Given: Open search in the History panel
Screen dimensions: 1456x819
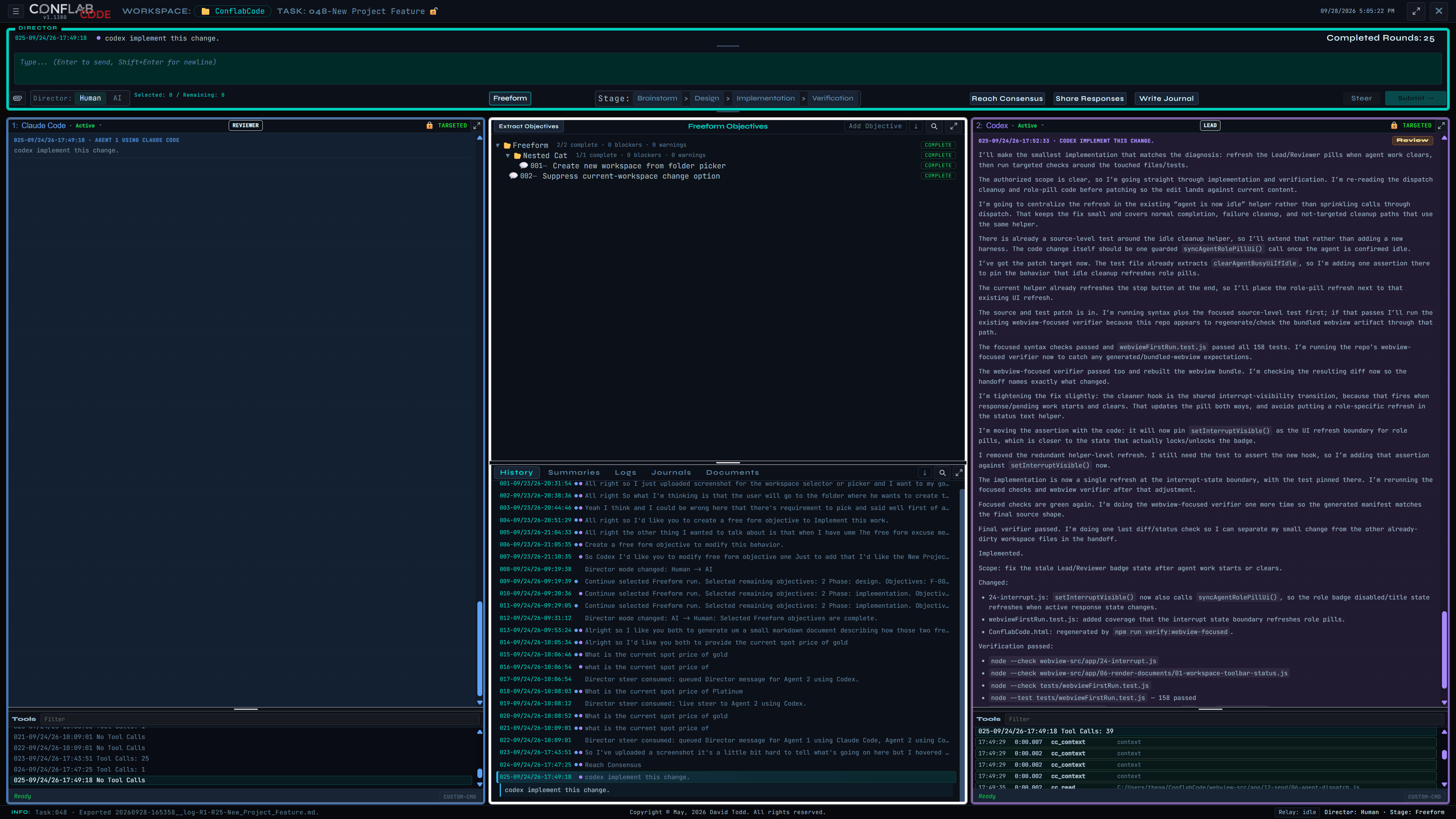Looking at the screenshot, I should [942, 472].
